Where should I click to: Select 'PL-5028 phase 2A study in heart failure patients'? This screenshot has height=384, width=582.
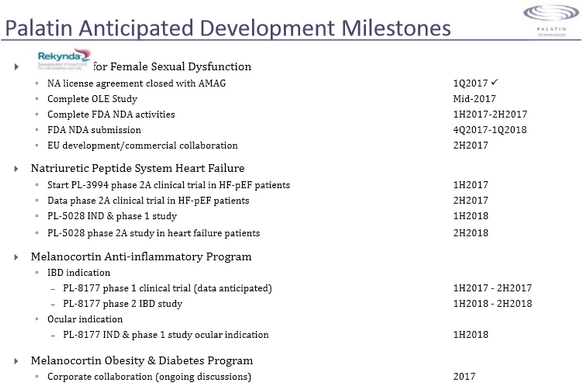pos(153,233)
